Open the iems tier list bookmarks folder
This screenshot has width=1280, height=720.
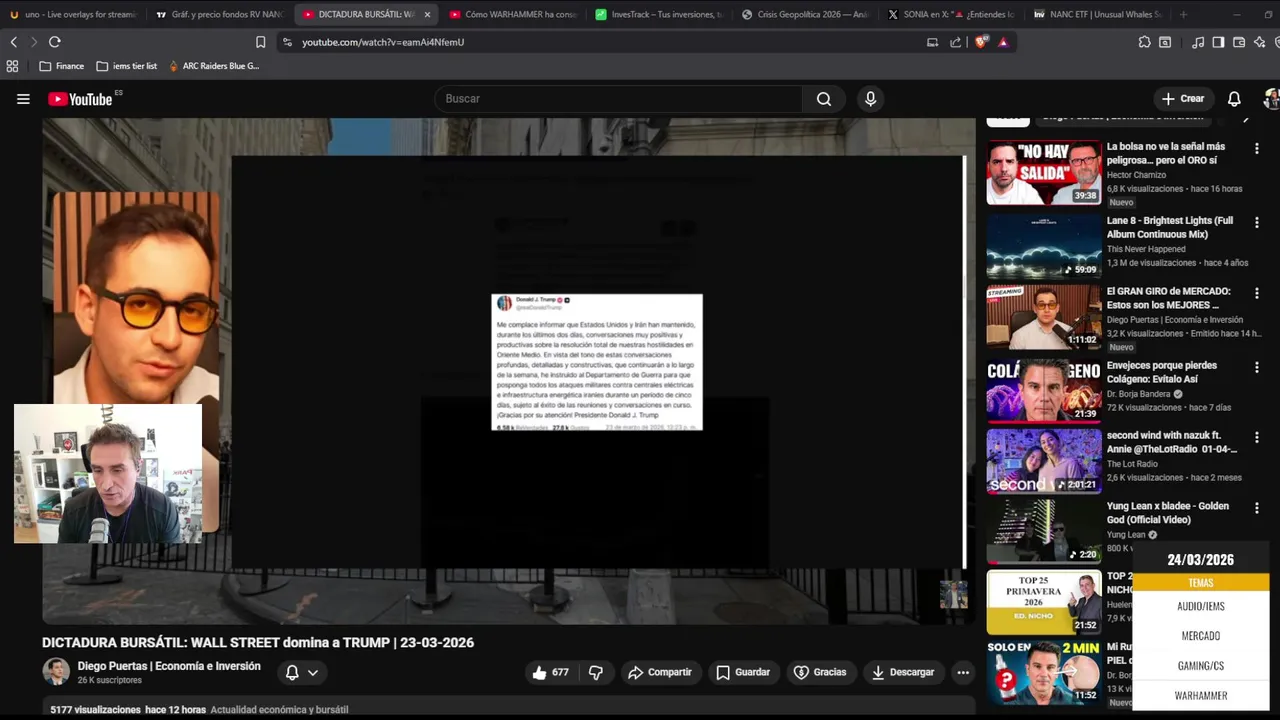(x=127, y=66)
